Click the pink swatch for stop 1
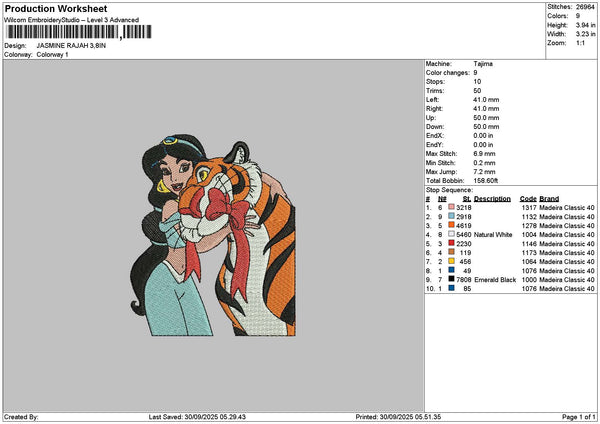Image resolution: width=600 pixels, height=424 pixels. 451,207
